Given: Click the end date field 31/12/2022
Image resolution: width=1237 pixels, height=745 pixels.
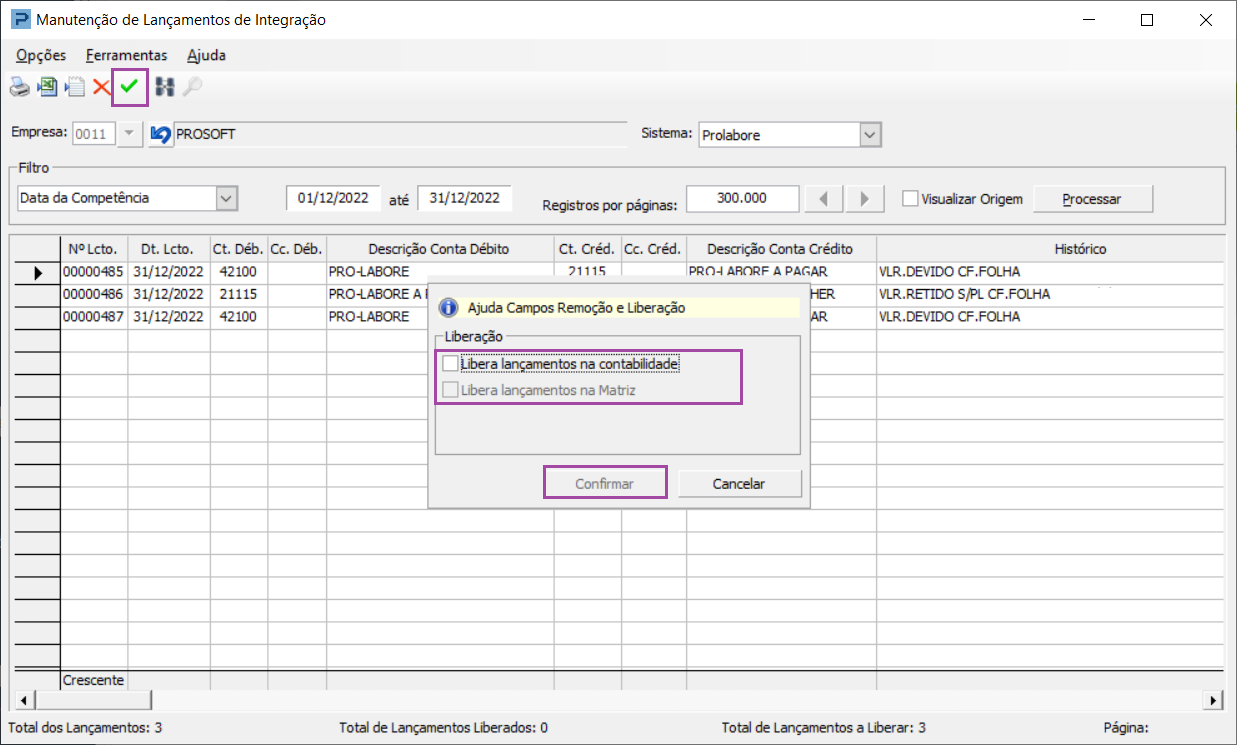Looking at the screenshot, I should coord(465,198).
